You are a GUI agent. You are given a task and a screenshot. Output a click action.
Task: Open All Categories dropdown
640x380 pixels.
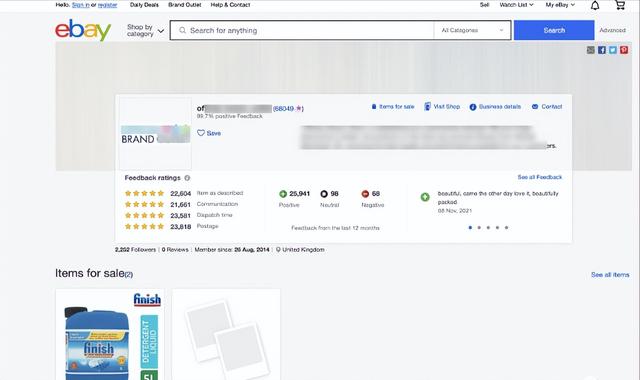(472, 30)
